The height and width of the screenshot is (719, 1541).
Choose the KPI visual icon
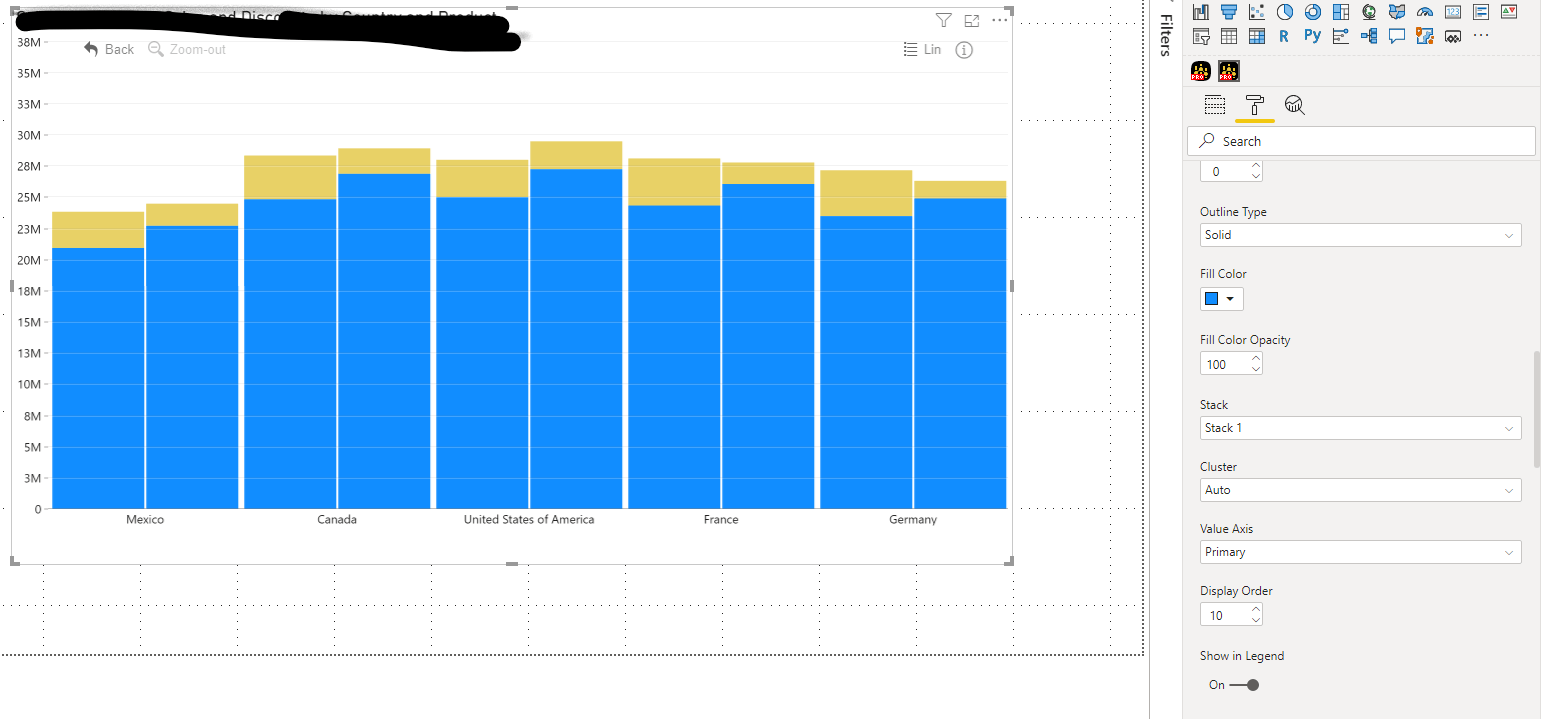(1509, 12)
